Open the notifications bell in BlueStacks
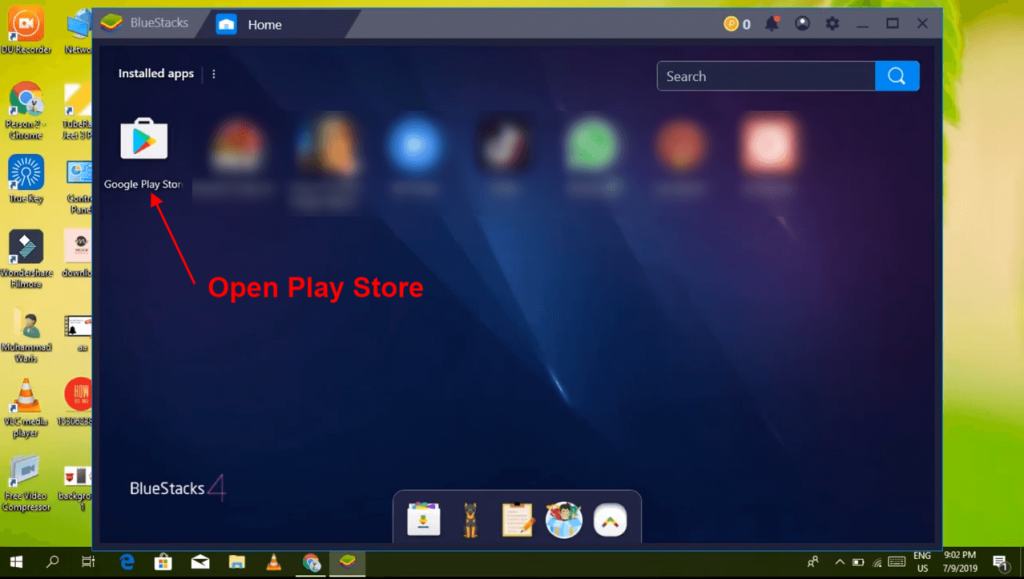1024x579 pixels. pyautogui.click(x=772, y=23)
